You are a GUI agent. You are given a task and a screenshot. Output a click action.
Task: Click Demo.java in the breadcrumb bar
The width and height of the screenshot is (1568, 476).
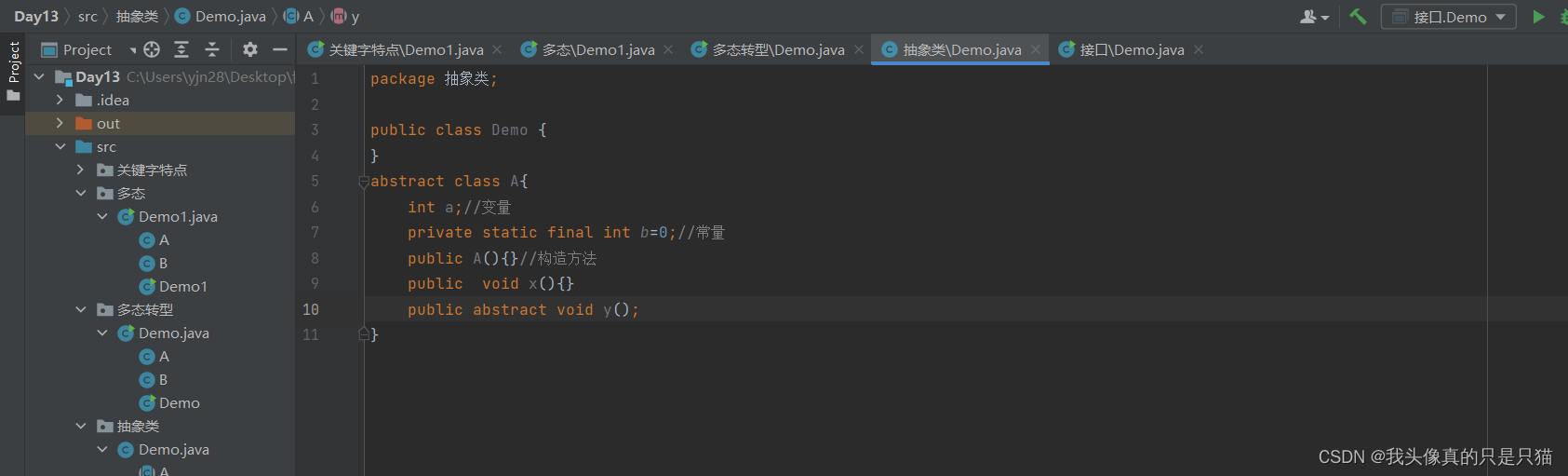[x=221, y=16]
